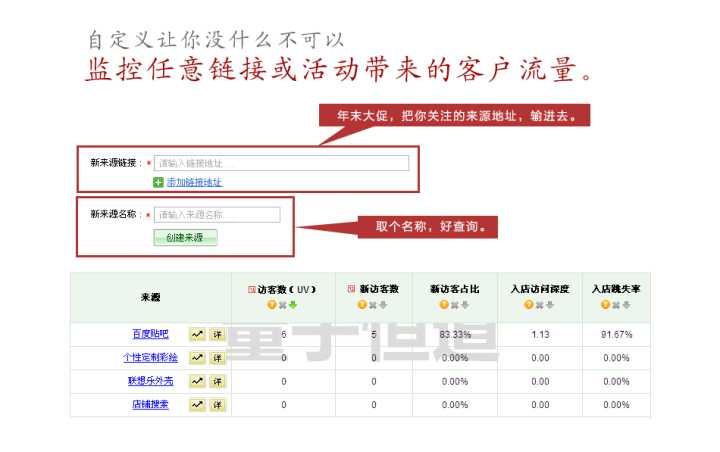
Task: Click the descending sort arrow under 入店跳失率
Action: 626,305
